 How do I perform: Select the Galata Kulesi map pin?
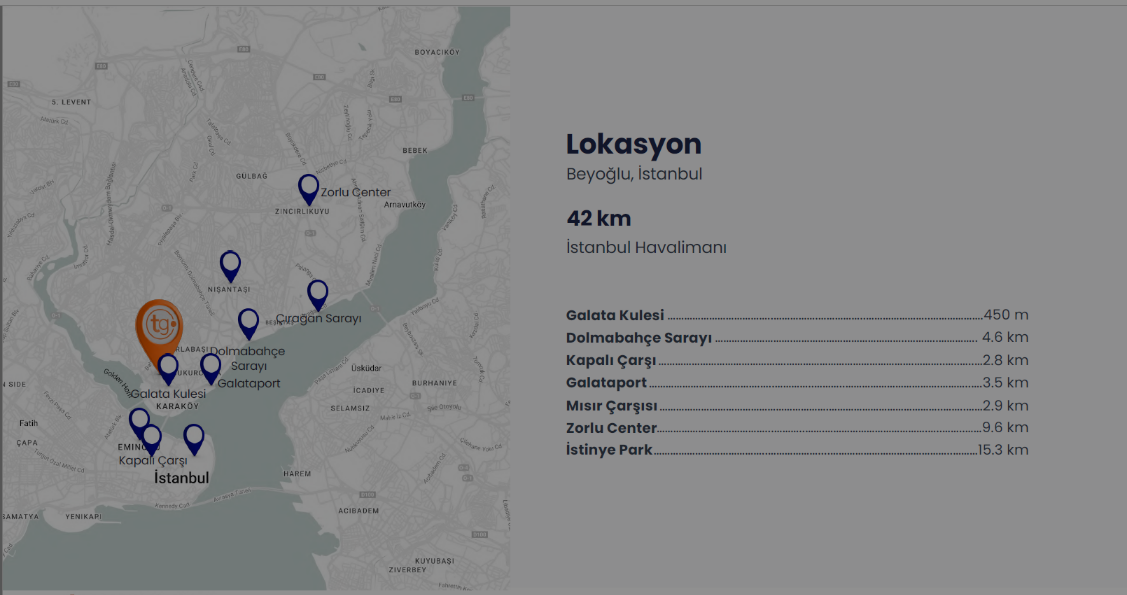168,367
